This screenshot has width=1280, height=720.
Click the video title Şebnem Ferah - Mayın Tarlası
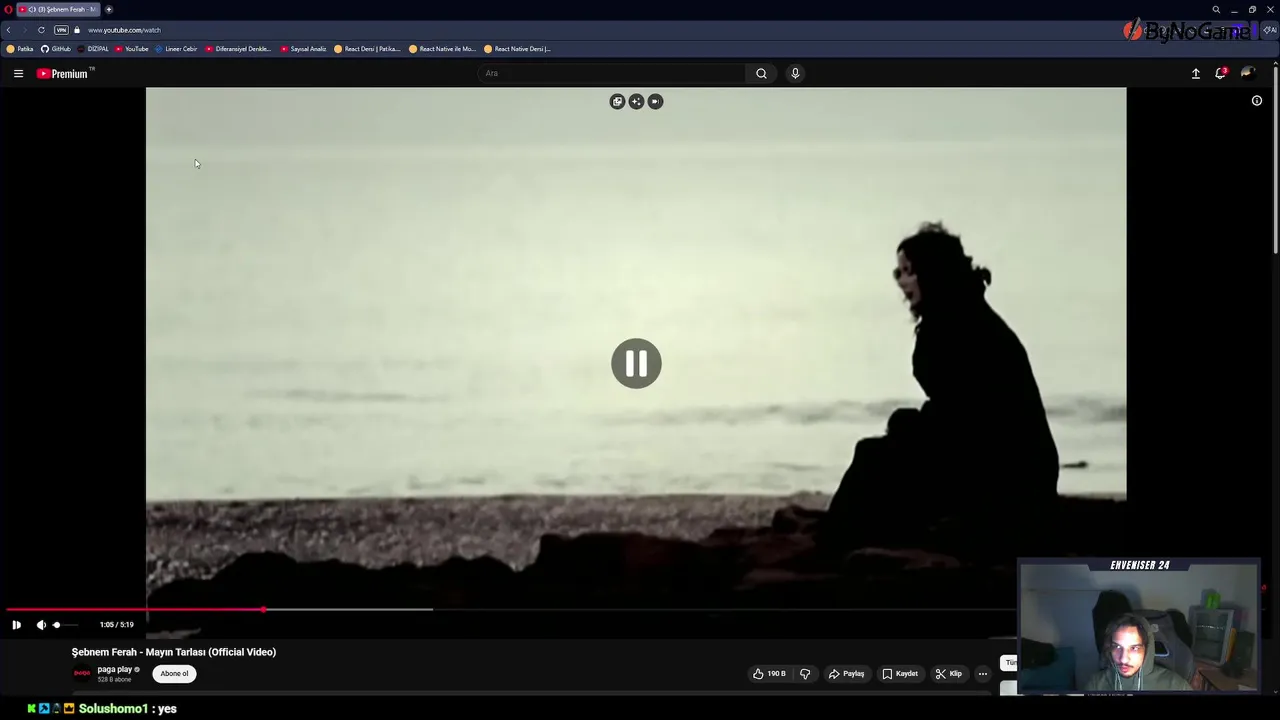click(174, 652)
